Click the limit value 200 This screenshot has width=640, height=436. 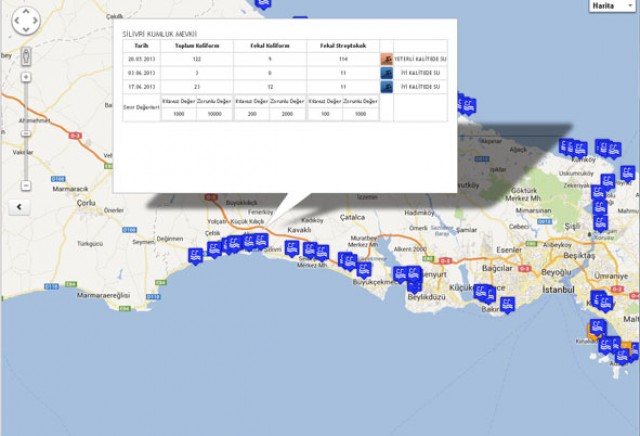(252, 114)
